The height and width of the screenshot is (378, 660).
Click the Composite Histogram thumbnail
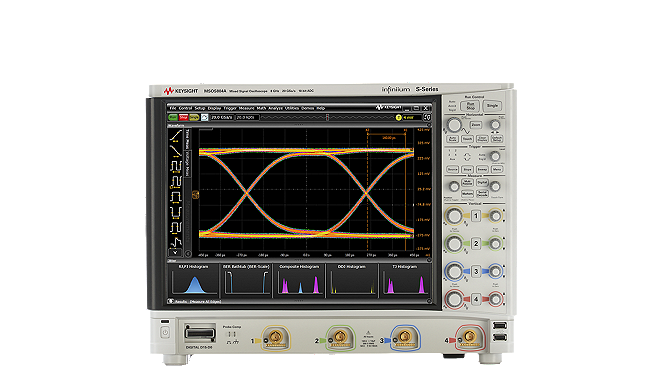299,280
